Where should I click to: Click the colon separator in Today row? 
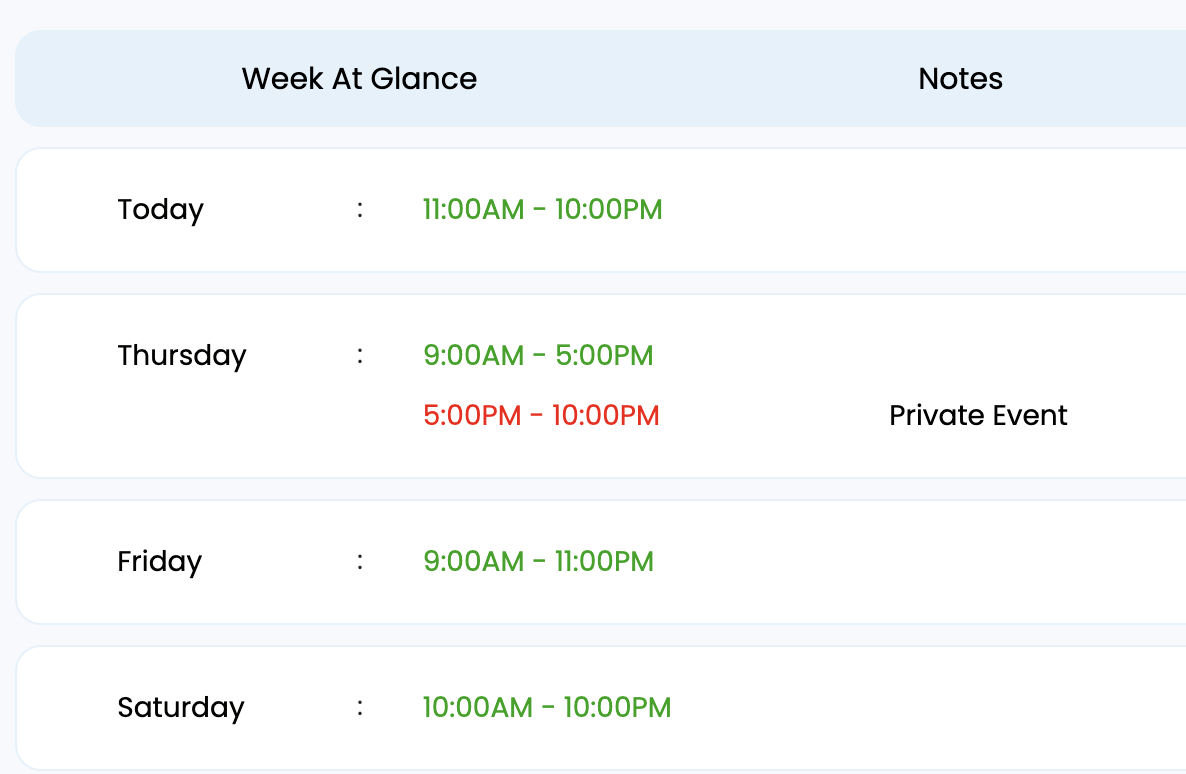coord(359,209)
